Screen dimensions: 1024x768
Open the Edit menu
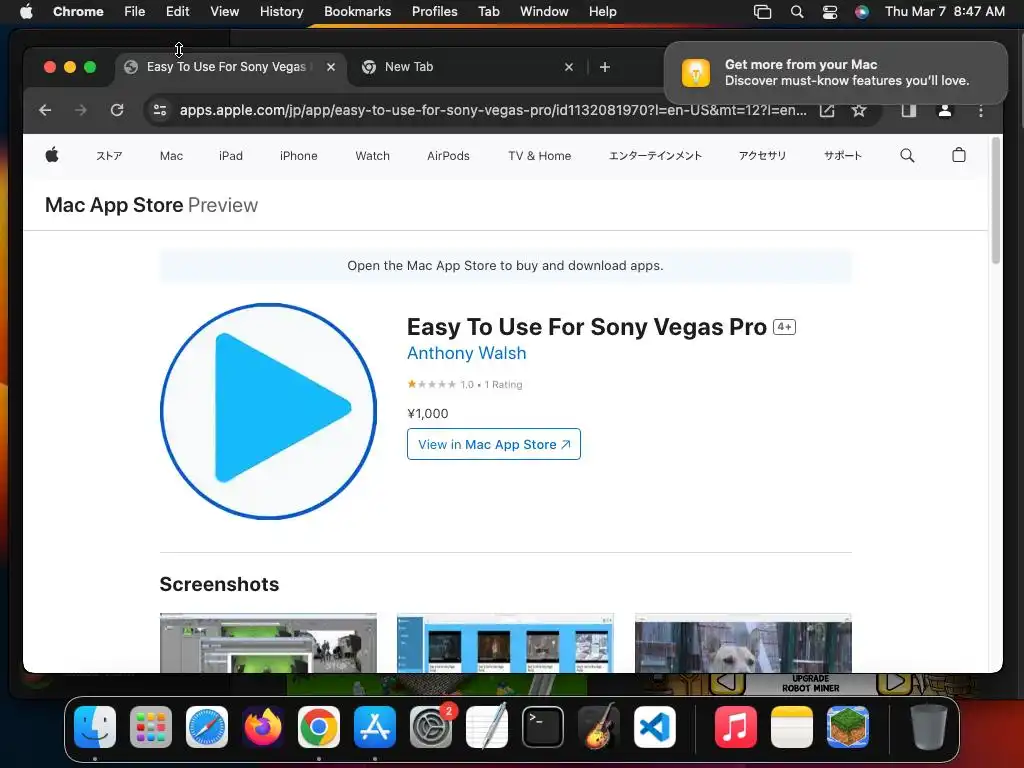(177, 11)
